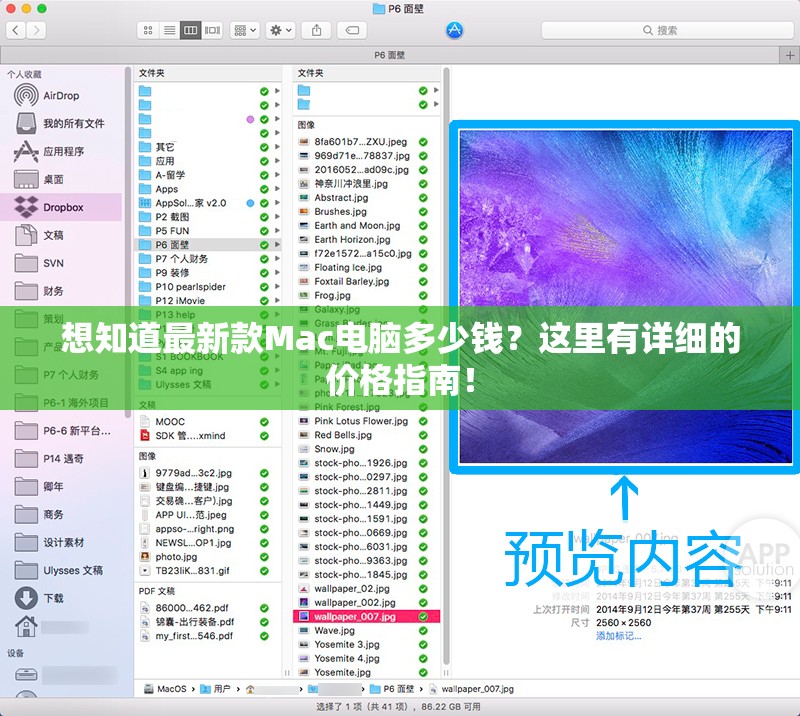Click the Share toolbar button

[316, 31]
